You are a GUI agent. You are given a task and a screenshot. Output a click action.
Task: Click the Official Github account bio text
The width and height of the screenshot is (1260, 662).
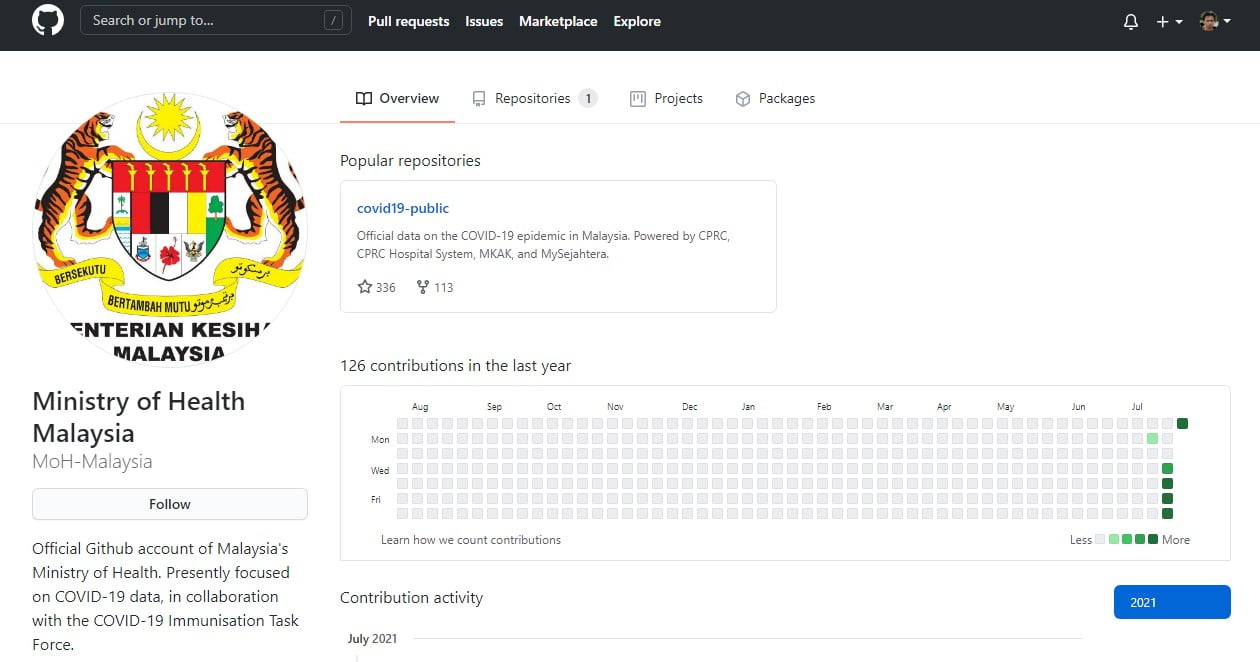point(165,596)
